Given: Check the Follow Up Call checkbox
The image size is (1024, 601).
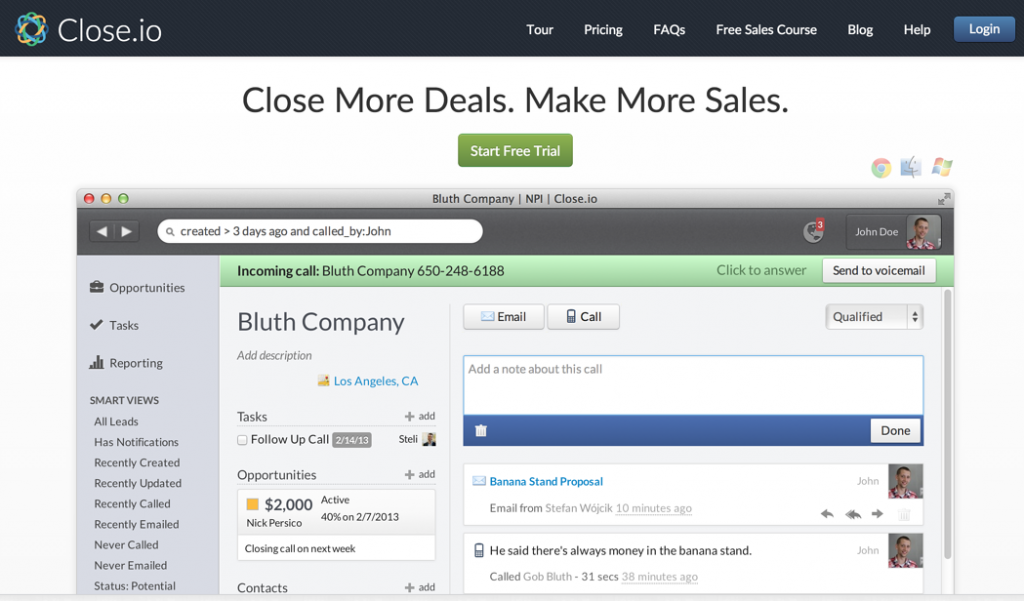Looking at the screenshot, I should pos(242,440).
